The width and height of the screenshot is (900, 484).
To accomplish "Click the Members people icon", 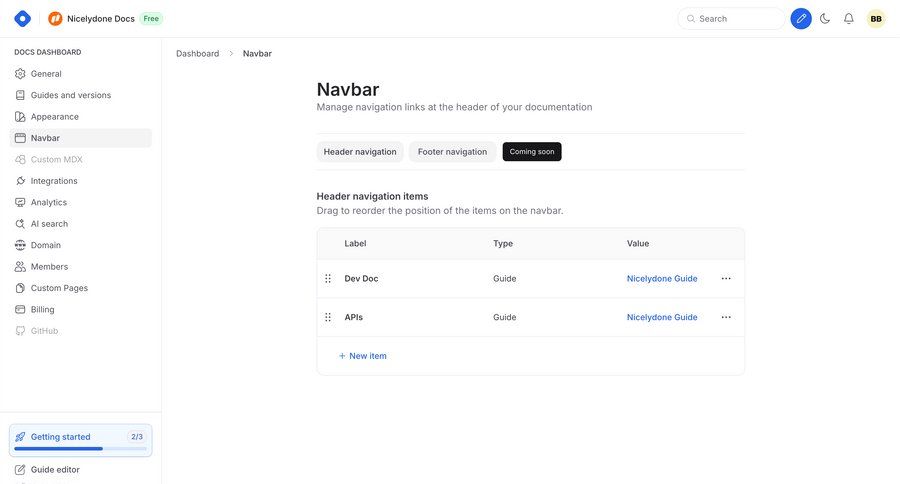I will [x=20, y=266].
